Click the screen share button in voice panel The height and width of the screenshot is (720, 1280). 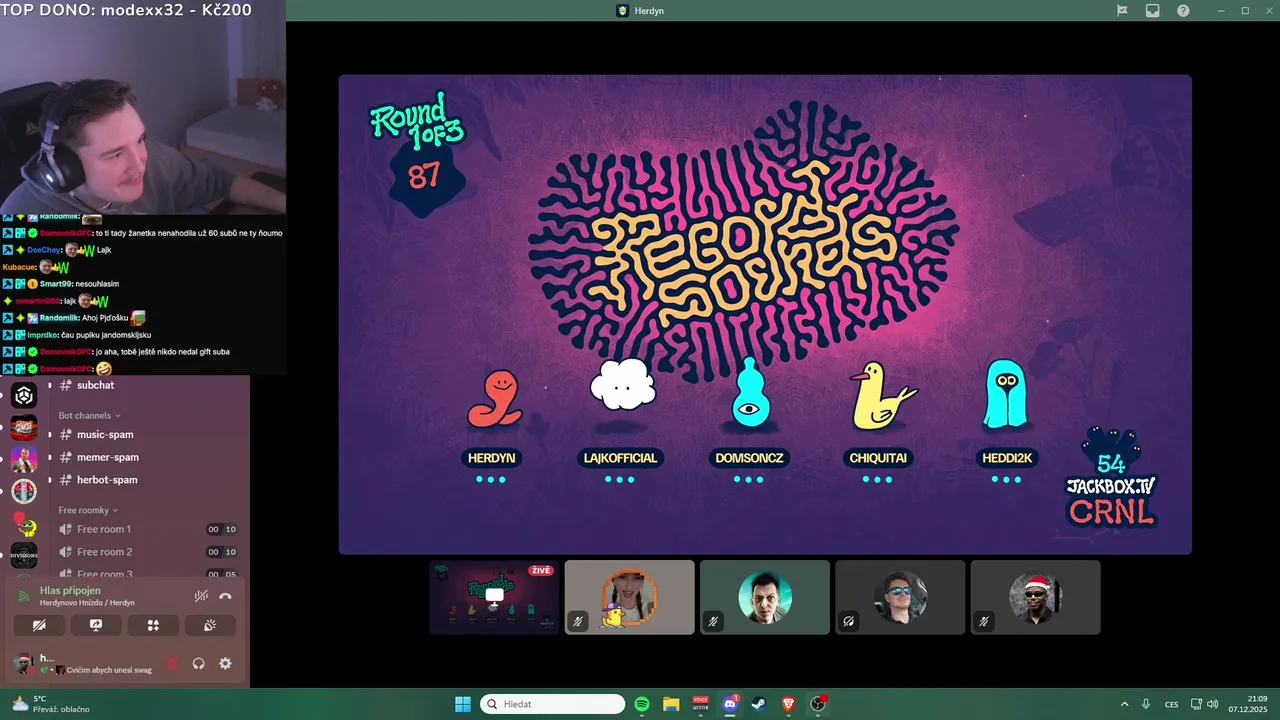pyautogui.click(x=96, y=625)
